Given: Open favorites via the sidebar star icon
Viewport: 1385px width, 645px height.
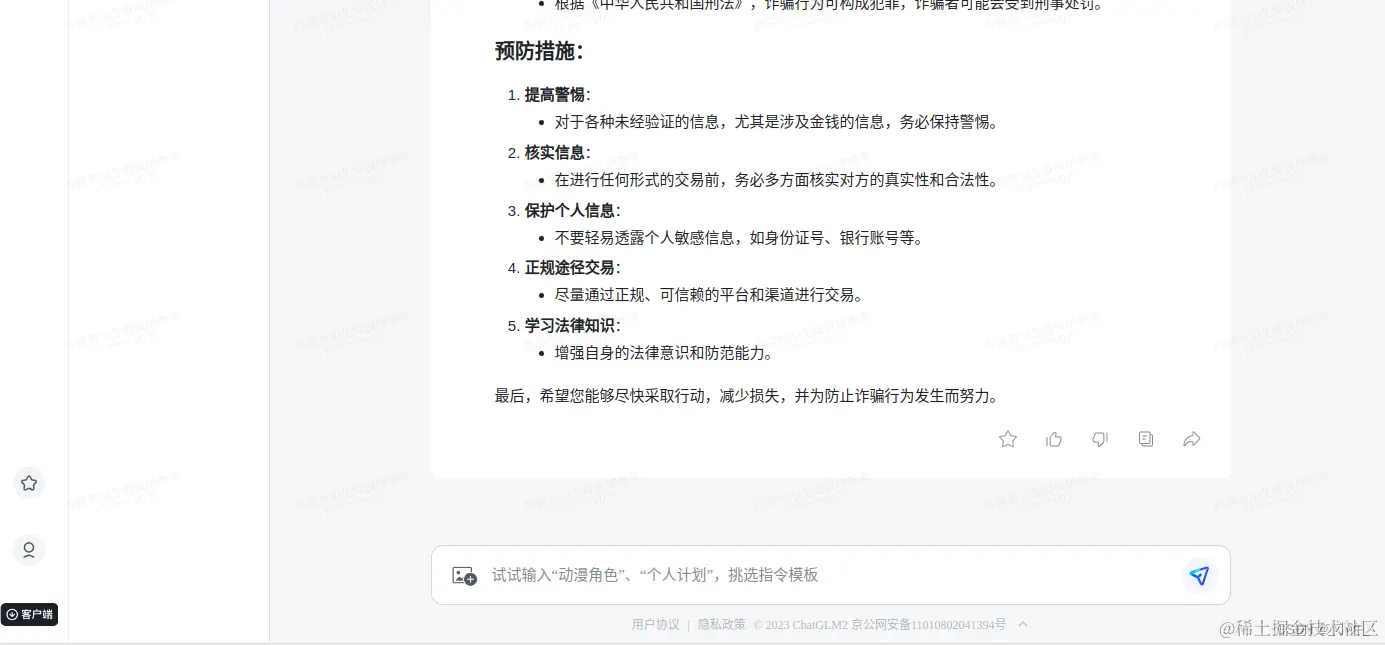Looking at the screenshot, I should click(28, 483).
